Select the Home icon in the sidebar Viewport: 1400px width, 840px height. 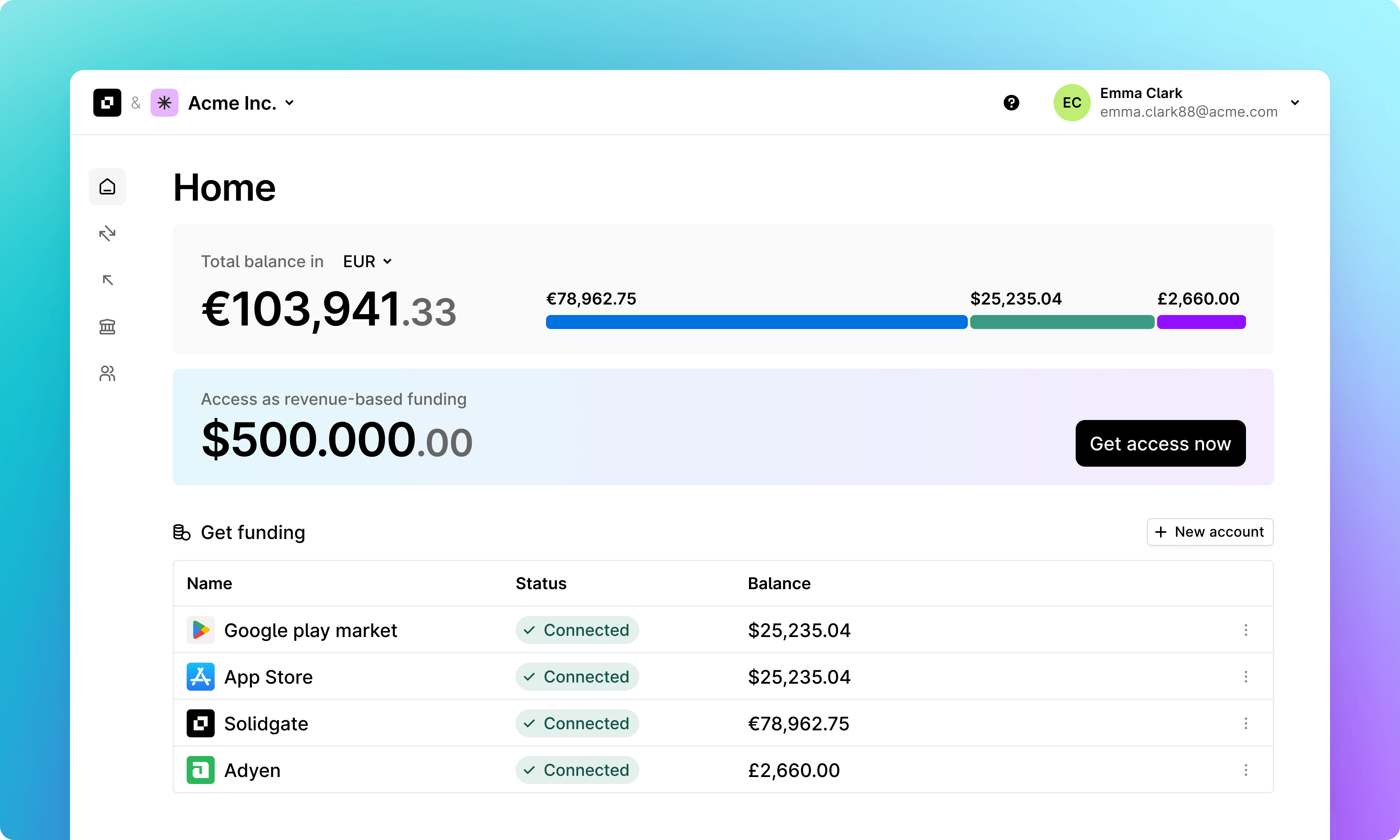pyautogui.click(x=107, y=186)
